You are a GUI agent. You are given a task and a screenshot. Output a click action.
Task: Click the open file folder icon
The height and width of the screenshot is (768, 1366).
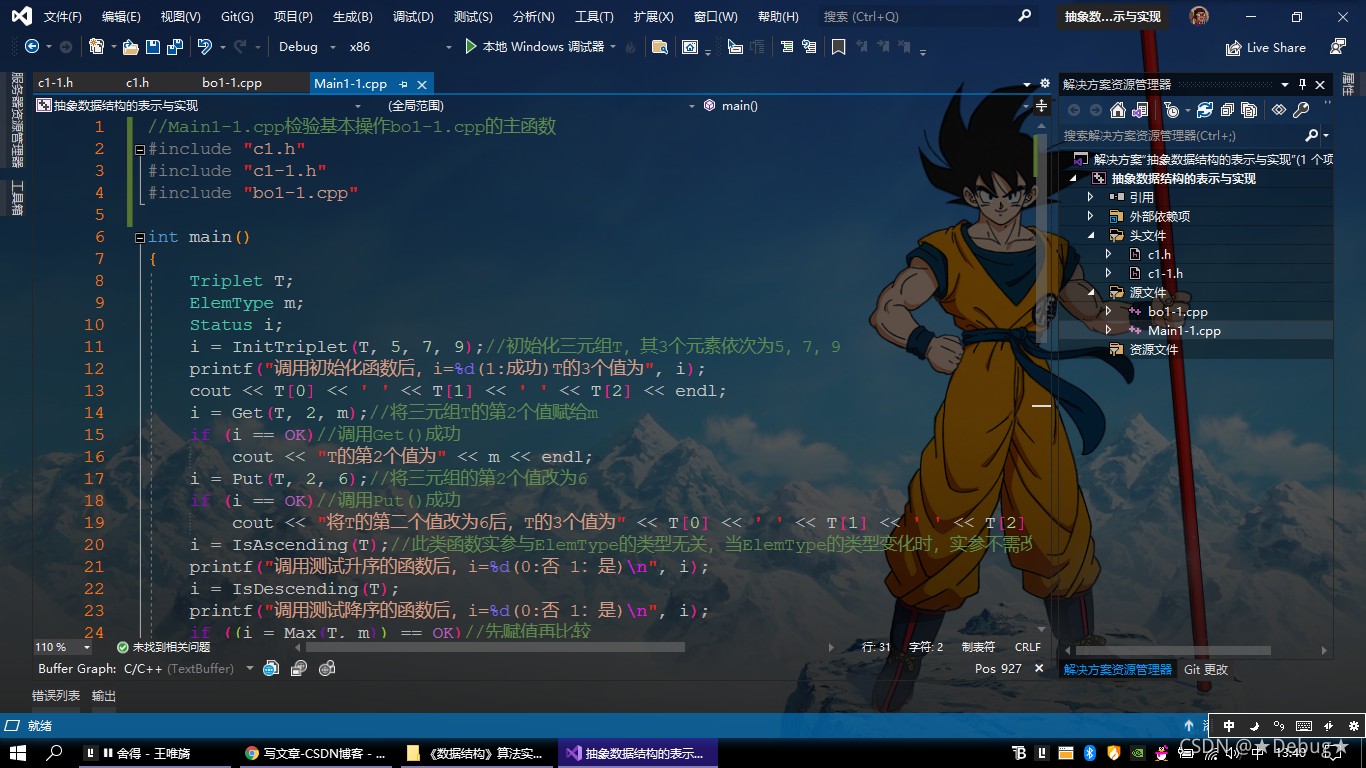[x=130, y=46]
